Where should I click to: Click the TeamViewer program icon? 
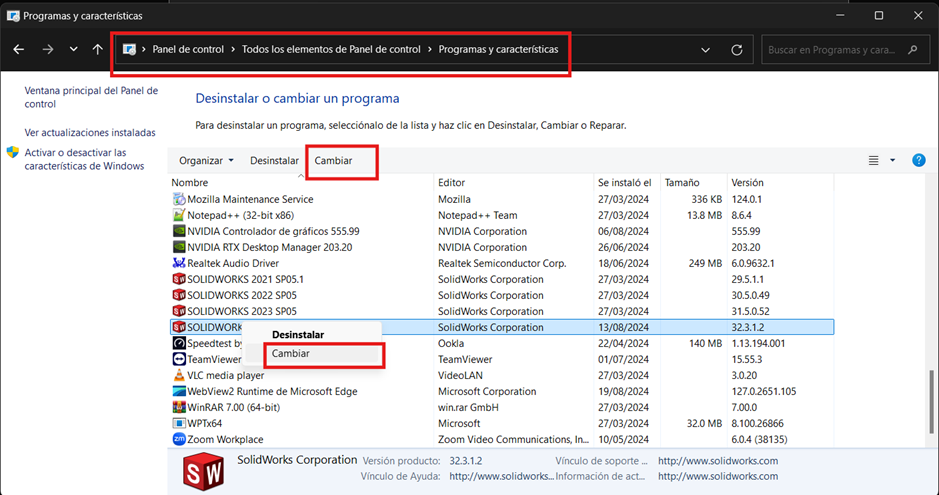point(178,359)
